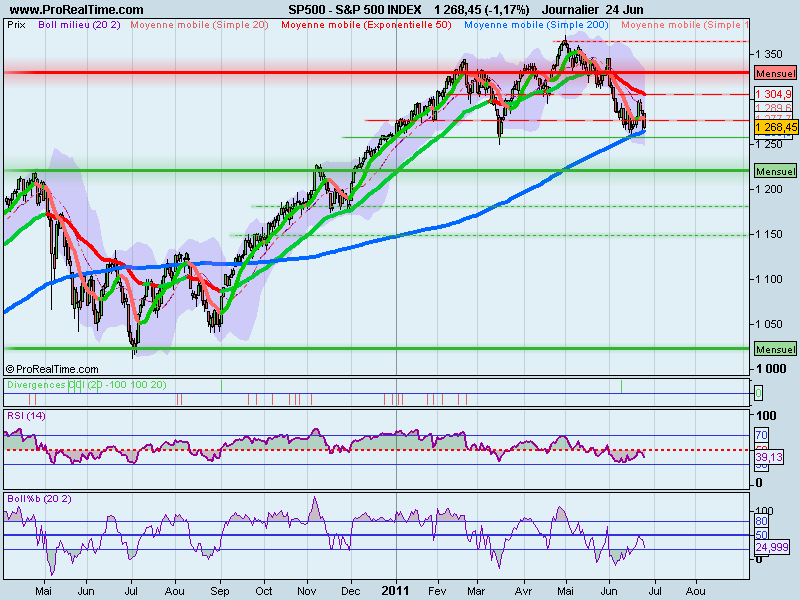This screenshot has width=800, height=600.
Task: Click the 1 050 price axis label
Action: (768, 323)
